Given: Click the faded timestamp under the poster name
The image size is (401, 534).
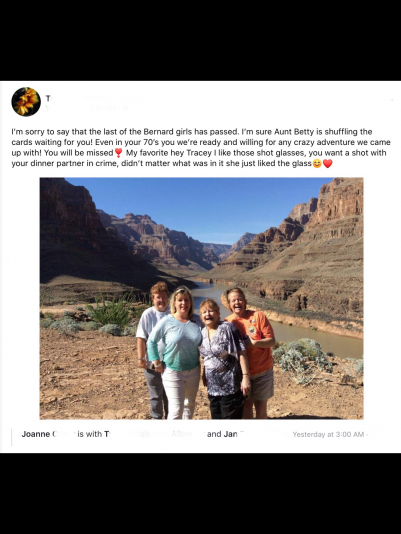Looking at the screenshot, I should coord(82,108).
